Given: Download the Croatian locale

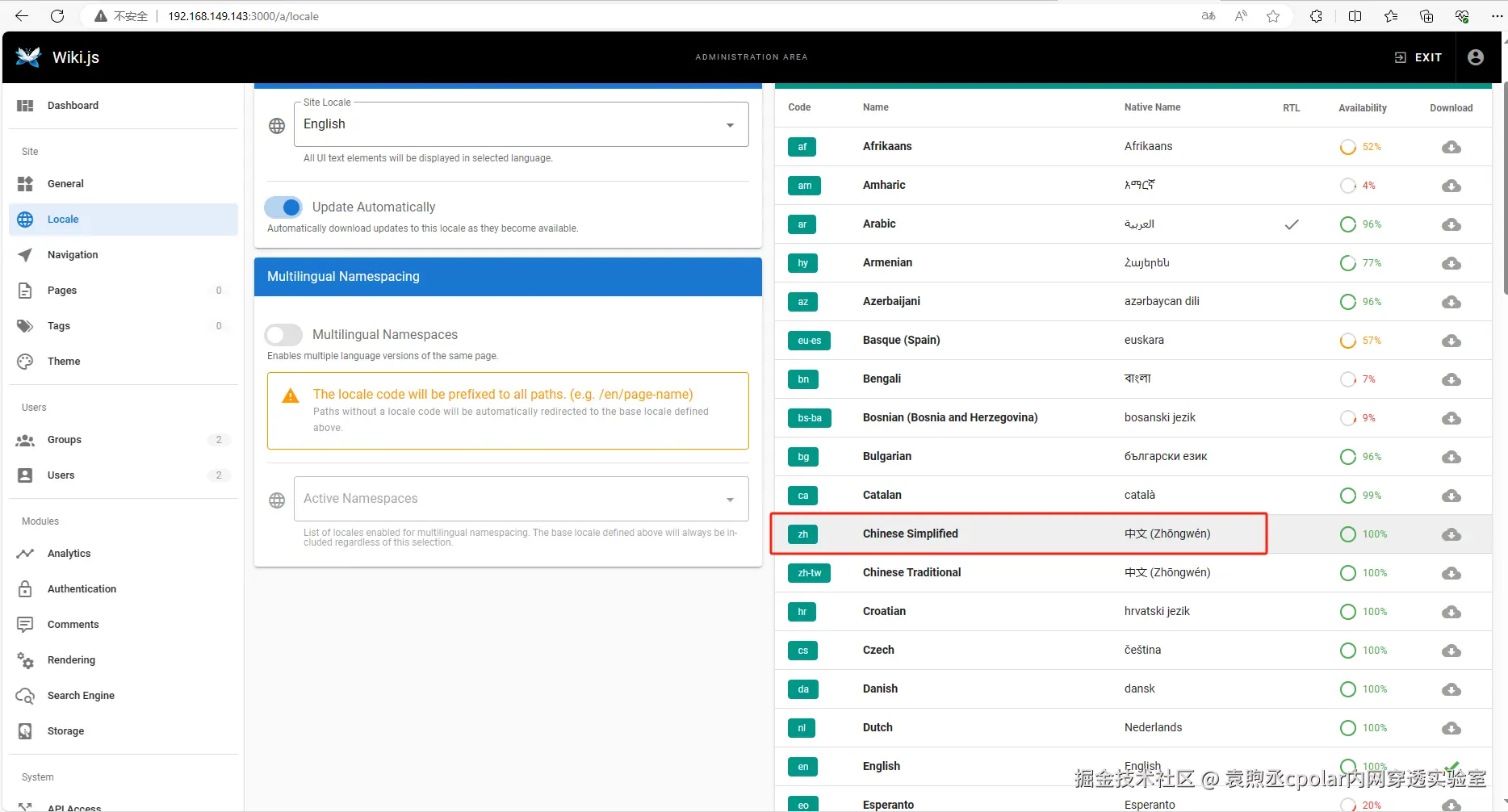Looking at the screenshot, I should [x=1451, y=612].
